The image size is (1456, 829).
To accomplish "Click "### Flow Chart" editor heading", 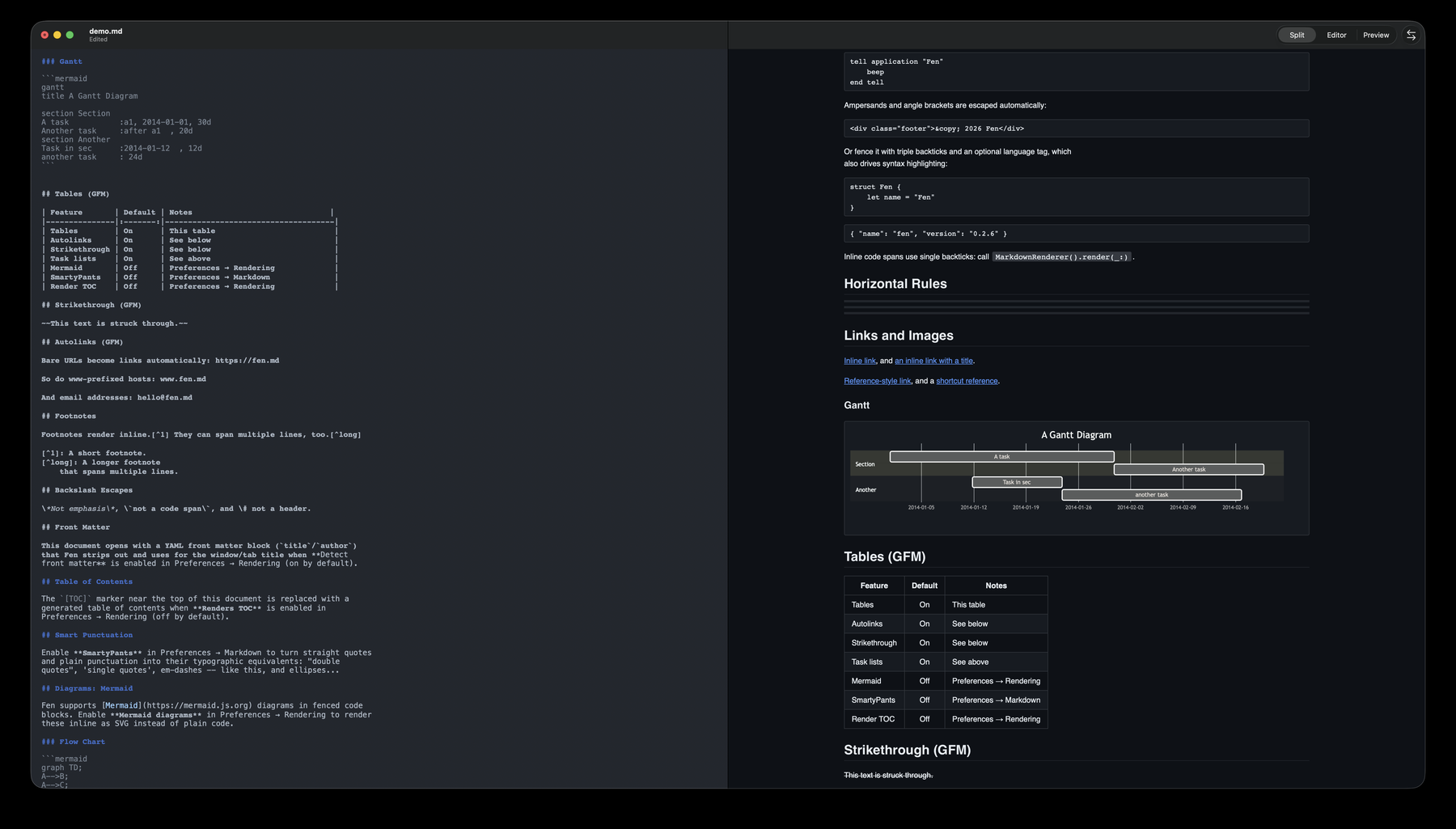I will tap(73, 742).
